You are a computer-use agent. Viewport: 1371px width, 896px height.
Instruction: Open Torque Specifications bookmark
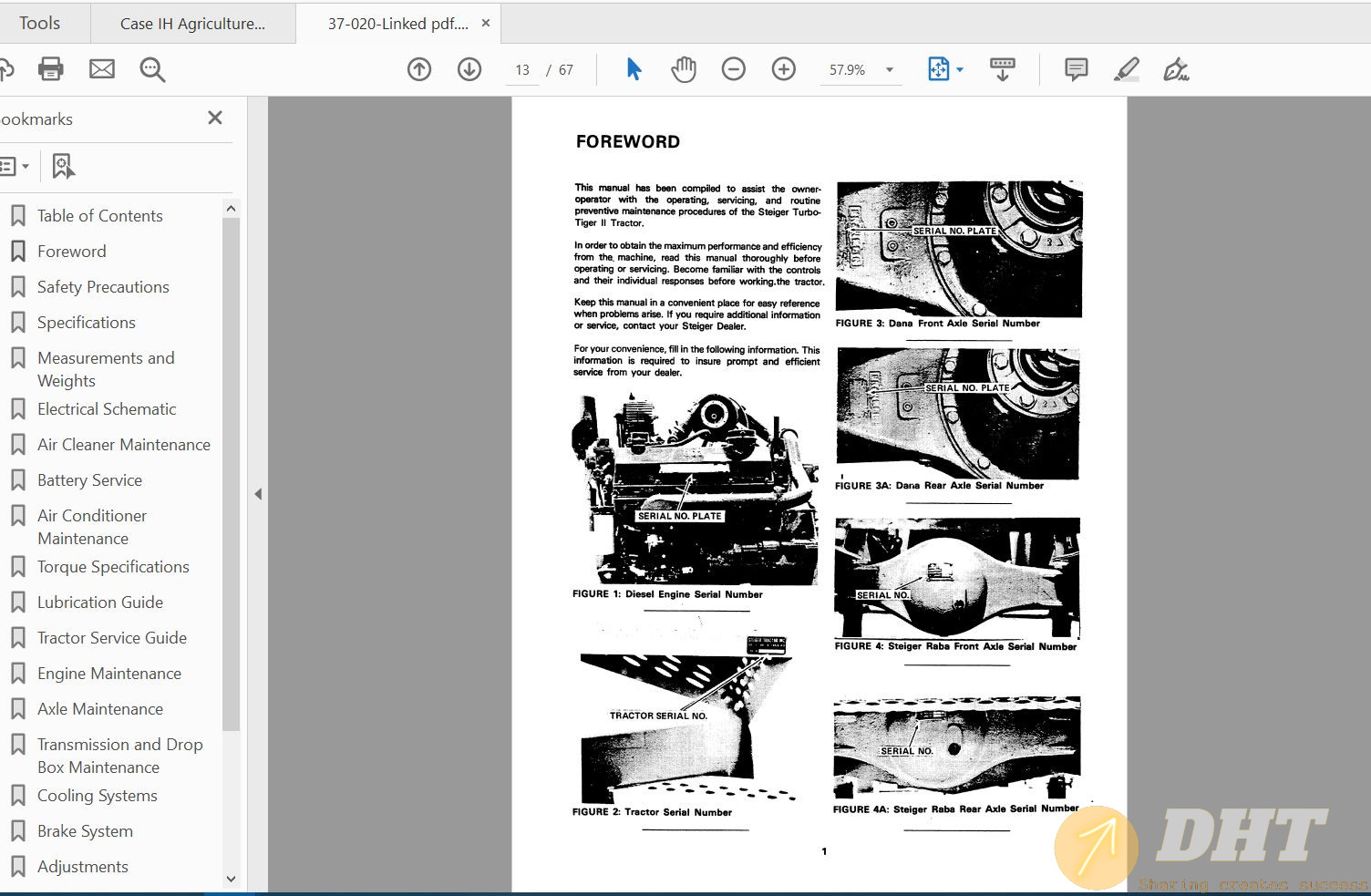click(x=113, y=567)
